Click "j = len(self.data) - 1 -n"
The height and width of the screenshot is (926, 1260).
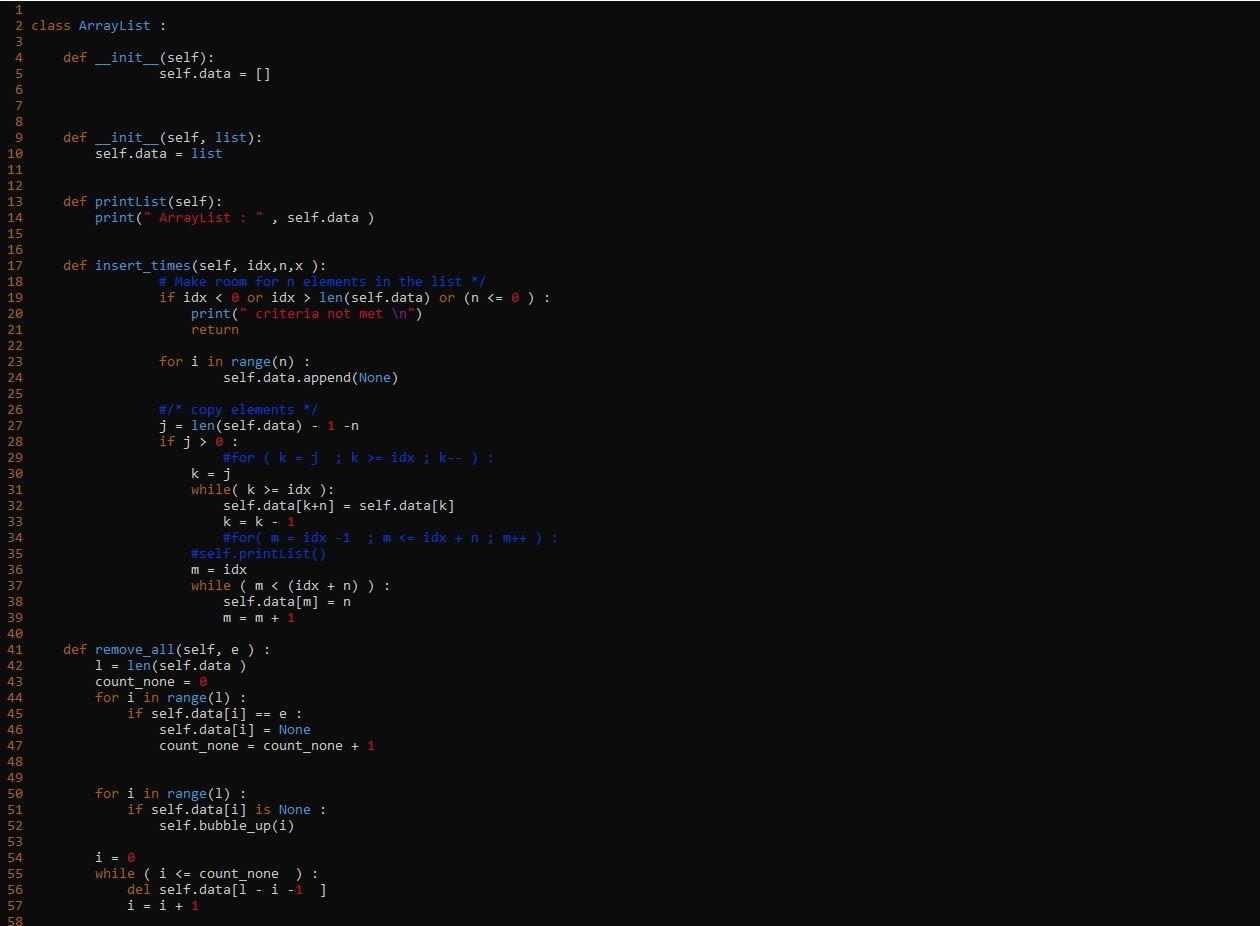click(x=259, y=426)
